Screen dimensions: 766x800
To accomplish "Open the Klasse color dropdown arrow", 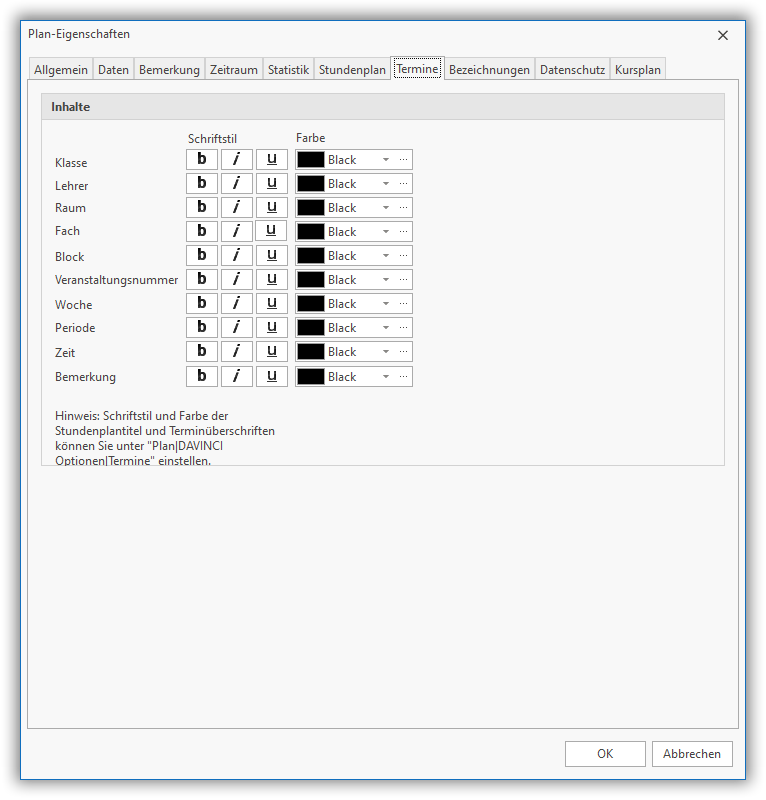I will (385, 160).
